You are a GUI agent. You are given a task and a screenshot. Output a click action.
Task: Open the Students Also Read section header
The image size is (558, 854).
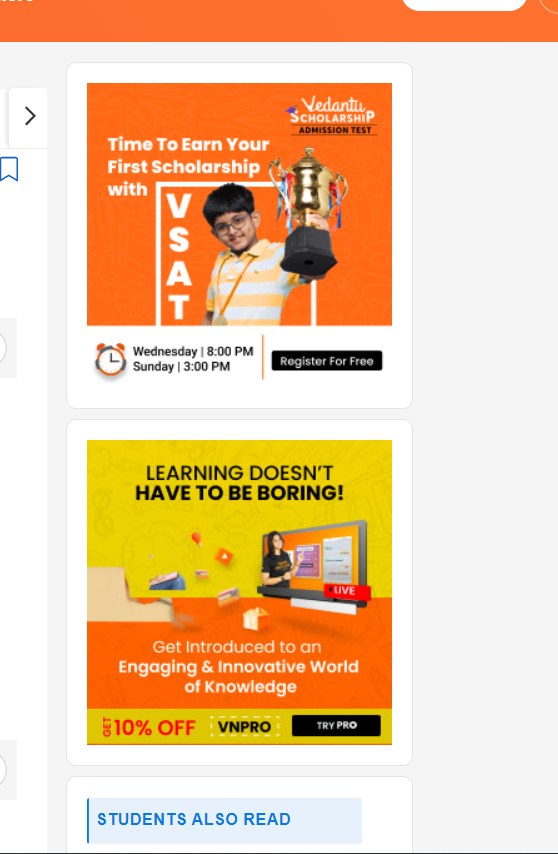224,820
